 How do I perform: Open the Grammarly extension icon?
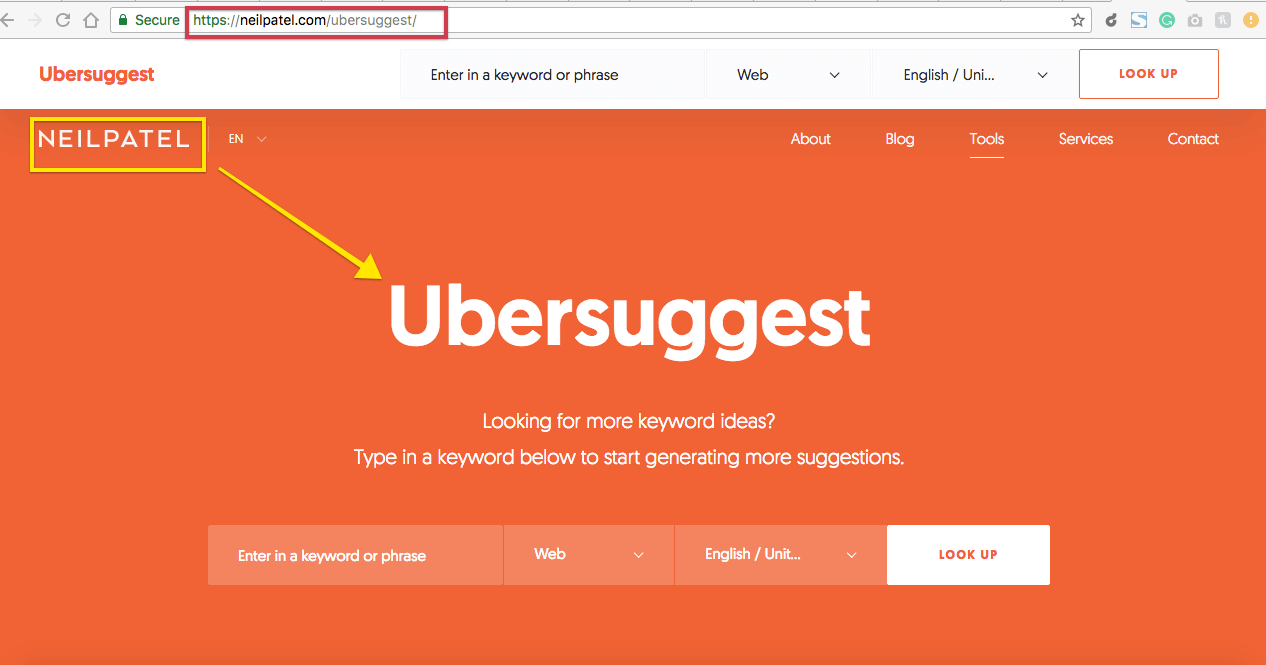coord(1167,20)
